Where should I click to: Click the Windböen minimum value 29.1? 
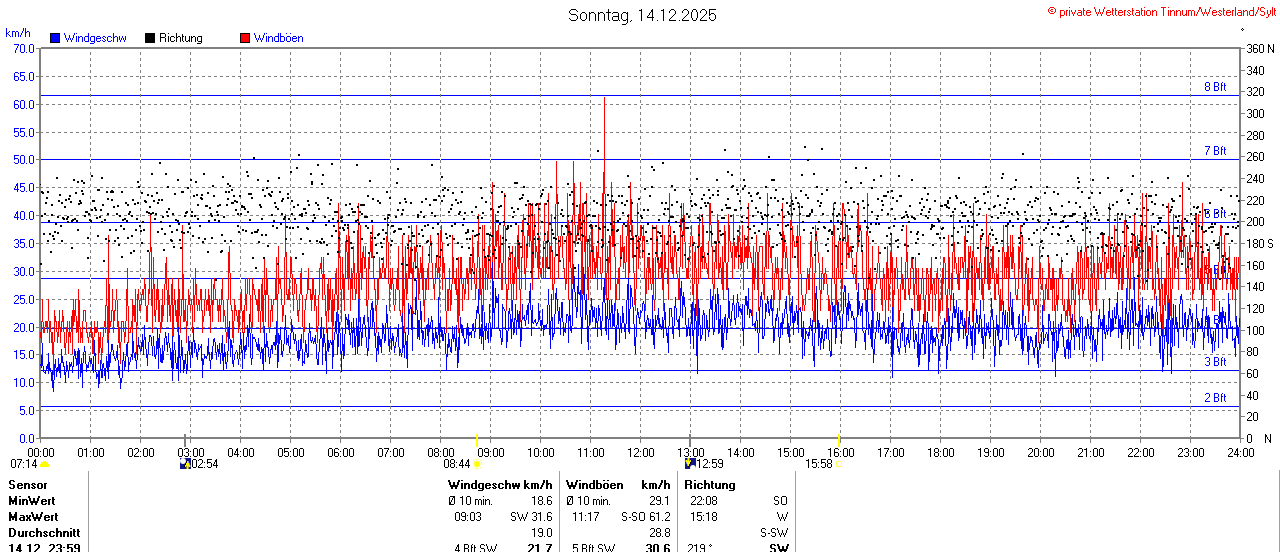[x=659, y=501]
